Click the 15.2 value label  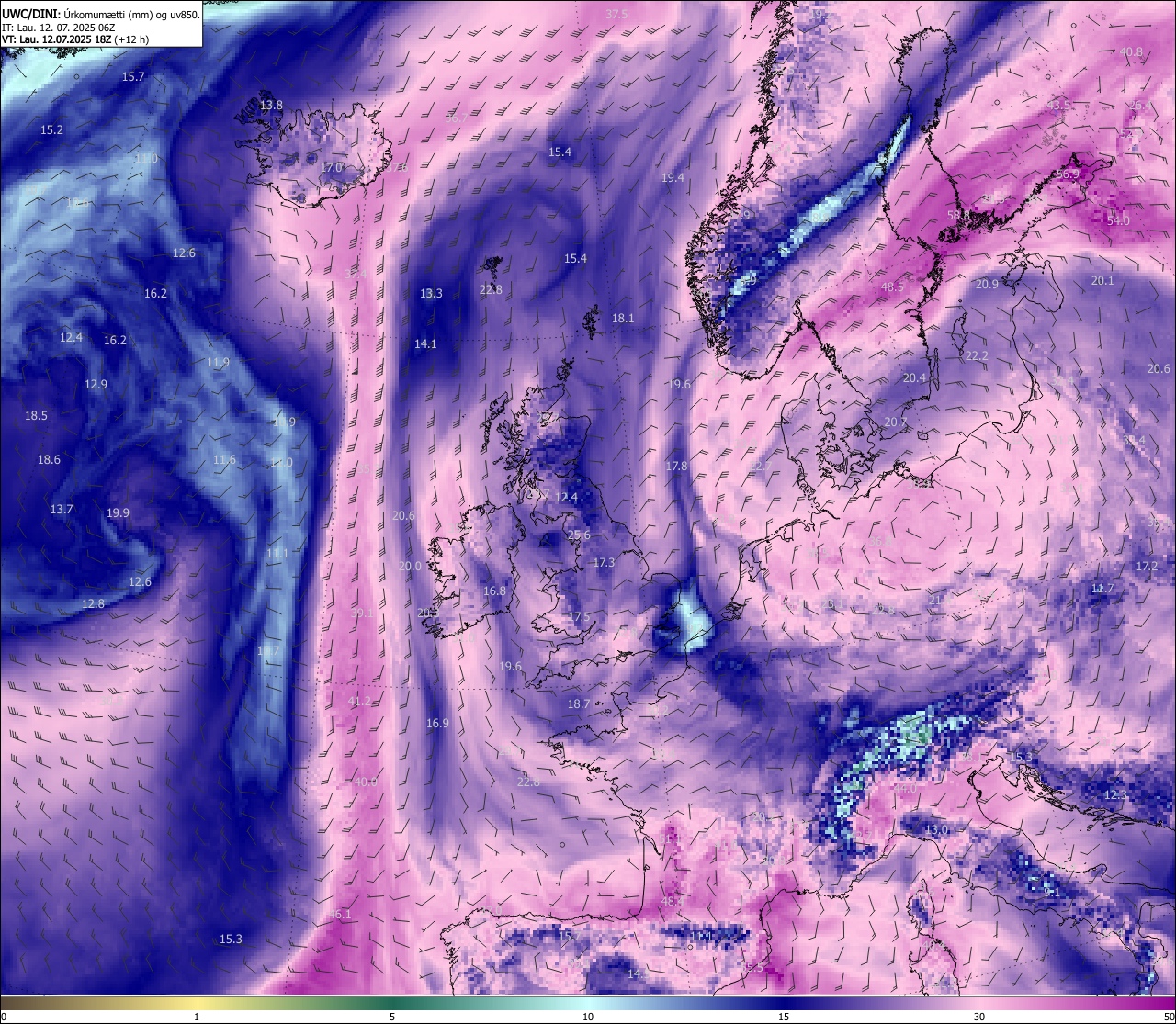[51, 130]
